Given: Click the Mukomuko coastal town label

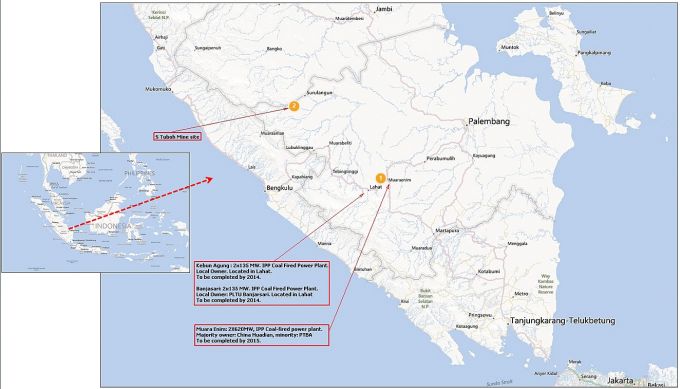Looking at the screenshot, I should (158, 89).
